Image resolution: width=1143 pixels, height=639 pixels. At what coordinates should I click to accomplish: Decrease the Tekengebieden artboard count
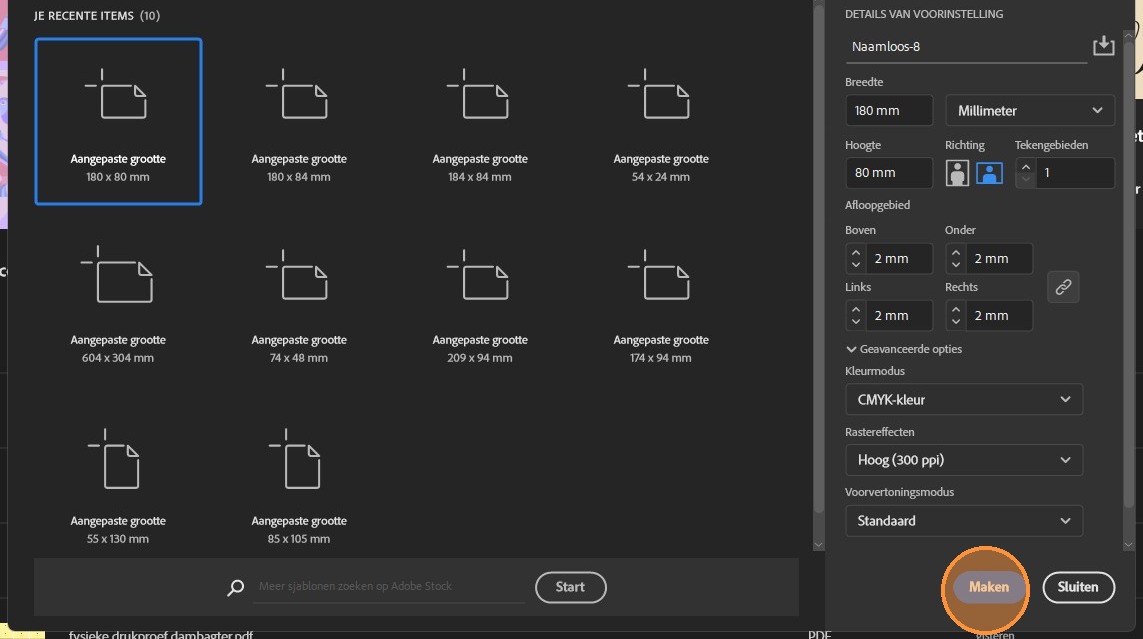pyautogui.click(x=1026, y=179)
